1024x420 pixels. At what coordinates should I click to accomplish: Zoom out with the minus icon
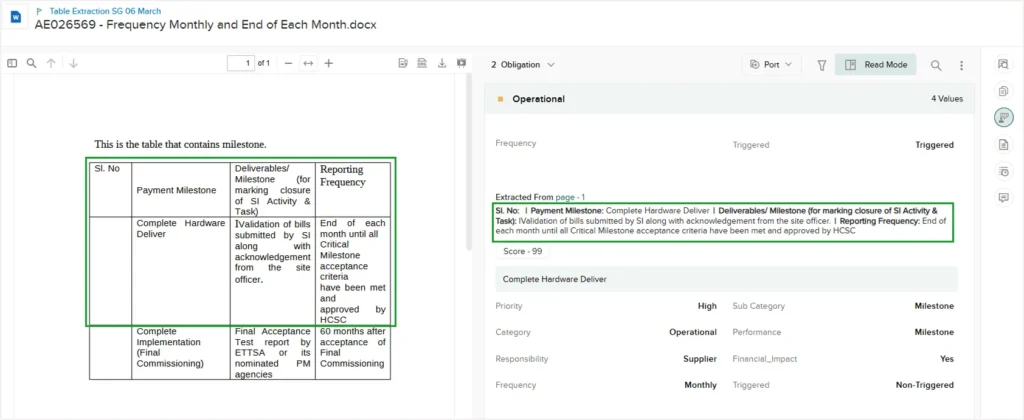(x=289, y=63)
